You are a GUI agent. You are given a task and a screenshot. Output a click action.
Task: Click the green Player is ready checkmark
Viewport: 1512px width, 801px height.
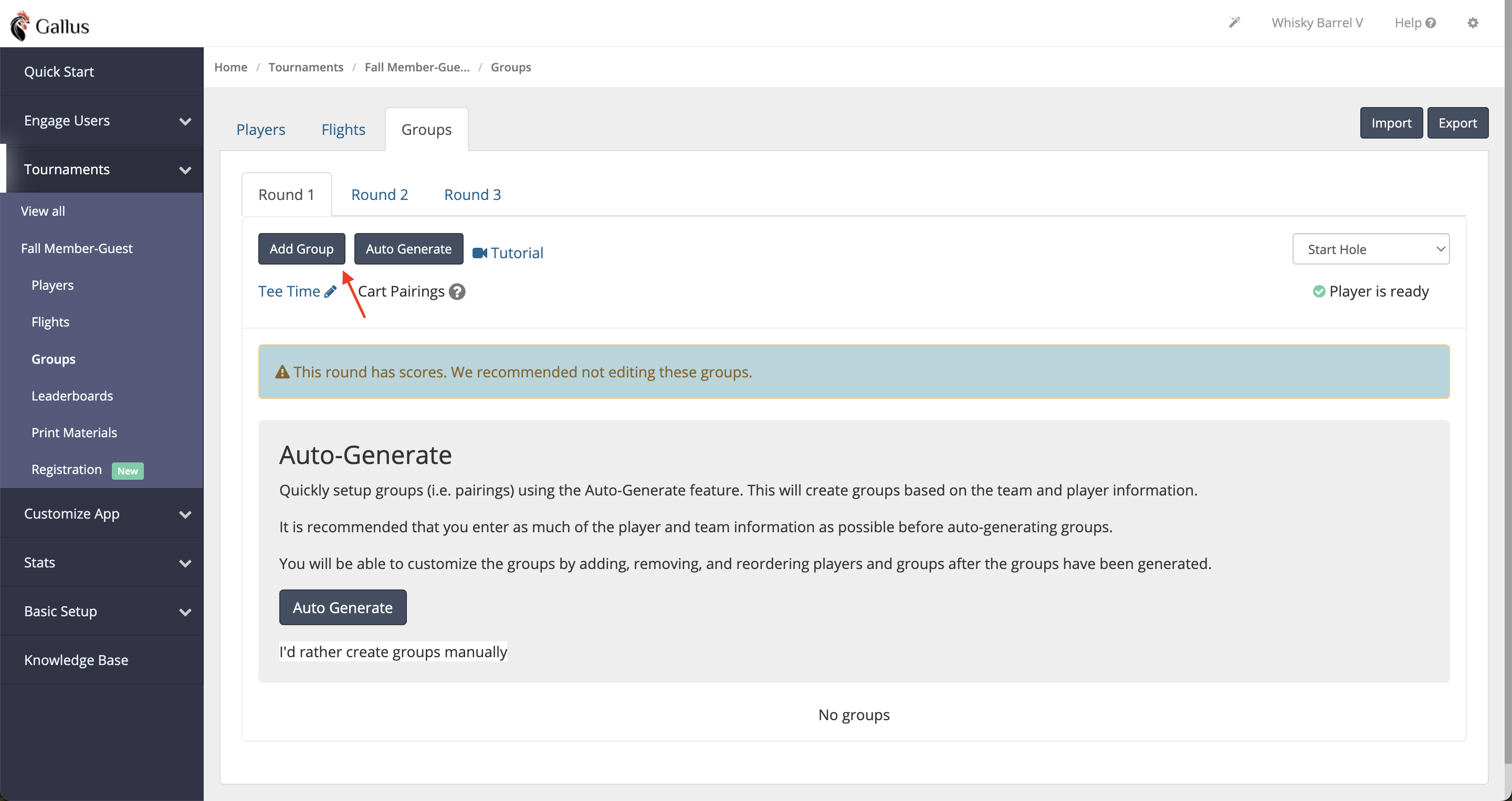pos(1318,292)
